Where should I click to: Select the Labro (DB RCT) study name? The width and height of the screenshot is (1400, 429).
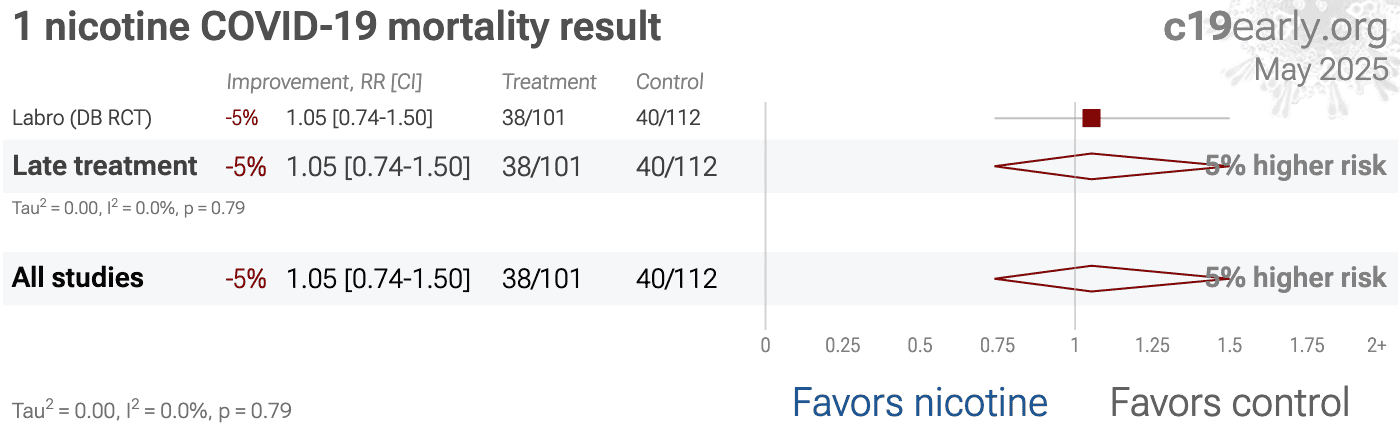click(x=82, y=118)
